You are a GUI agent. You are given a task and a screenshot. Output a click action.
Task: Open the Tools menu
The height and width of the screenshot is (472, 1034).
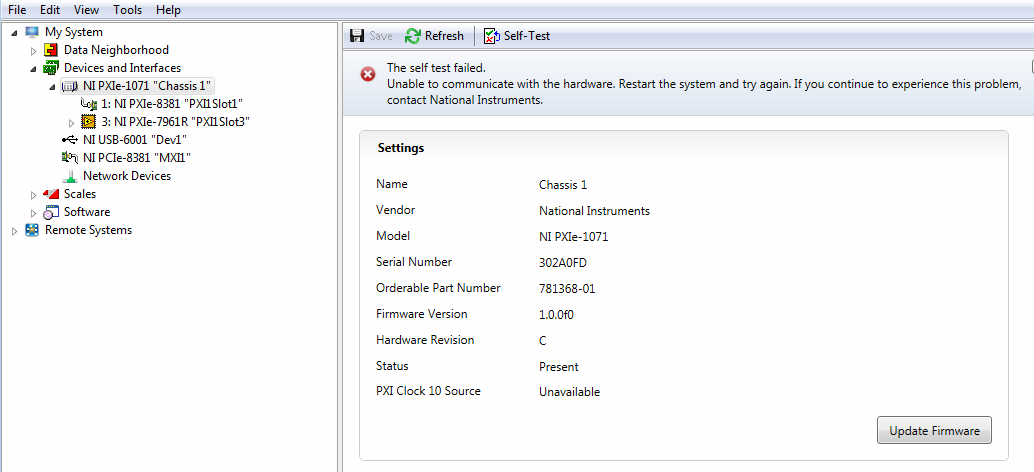[127, 10]
